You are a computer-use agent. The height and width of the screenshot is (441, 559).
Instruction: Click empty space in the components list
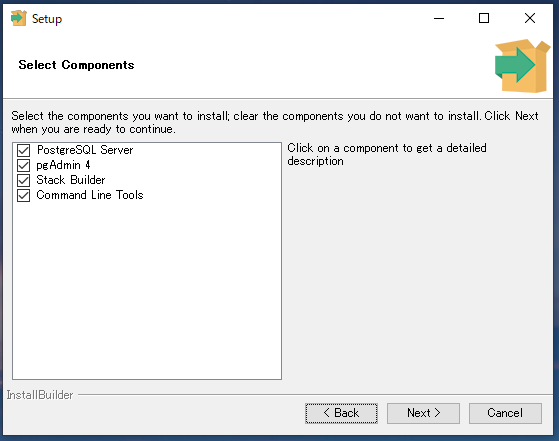[x=147, y=289]
